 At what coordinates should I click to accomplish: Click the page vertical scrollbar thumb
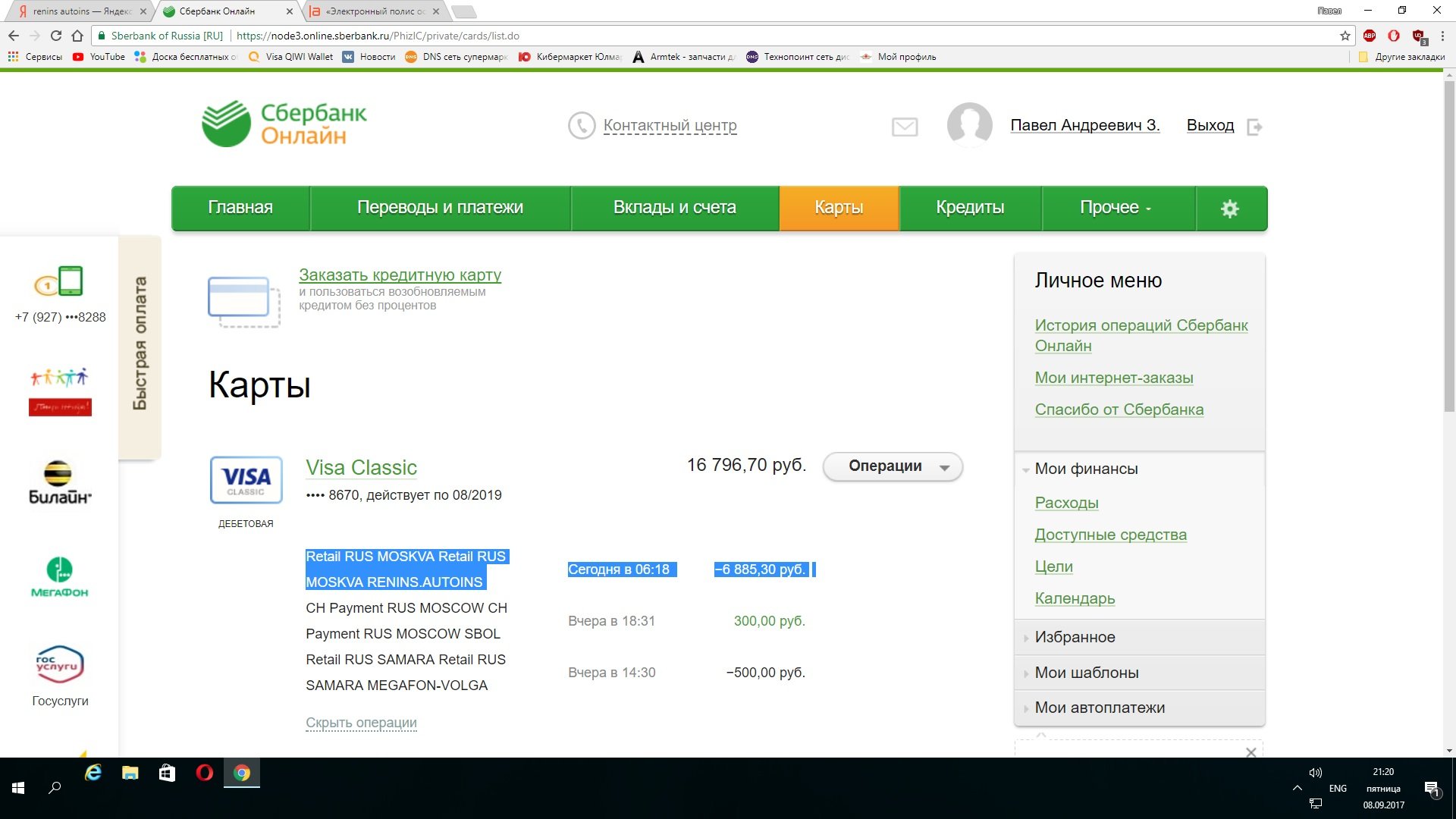[1449, 246]
